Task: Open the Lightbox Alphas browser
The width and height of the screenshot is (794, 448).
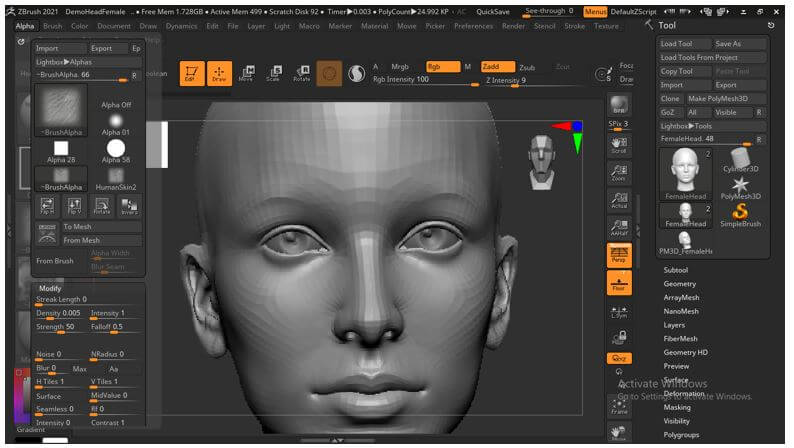Action: point(64,62)
